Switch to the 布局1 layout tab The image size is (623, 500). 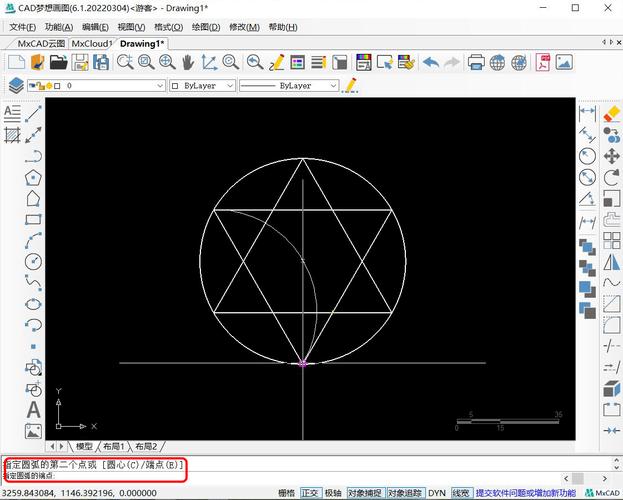point(114,446)
